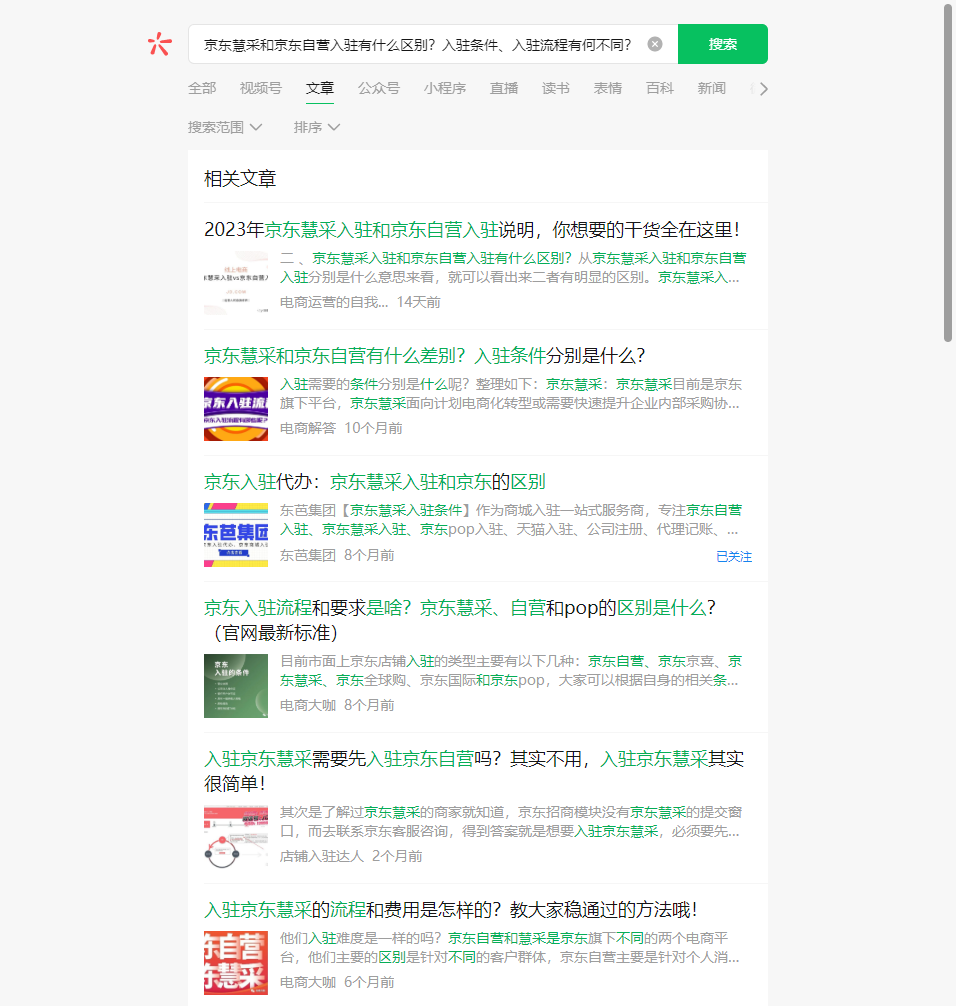The image size is (956, 1006).
Task: Click the red 自营 慧采 thumbnail
Action: pos(235,963)
